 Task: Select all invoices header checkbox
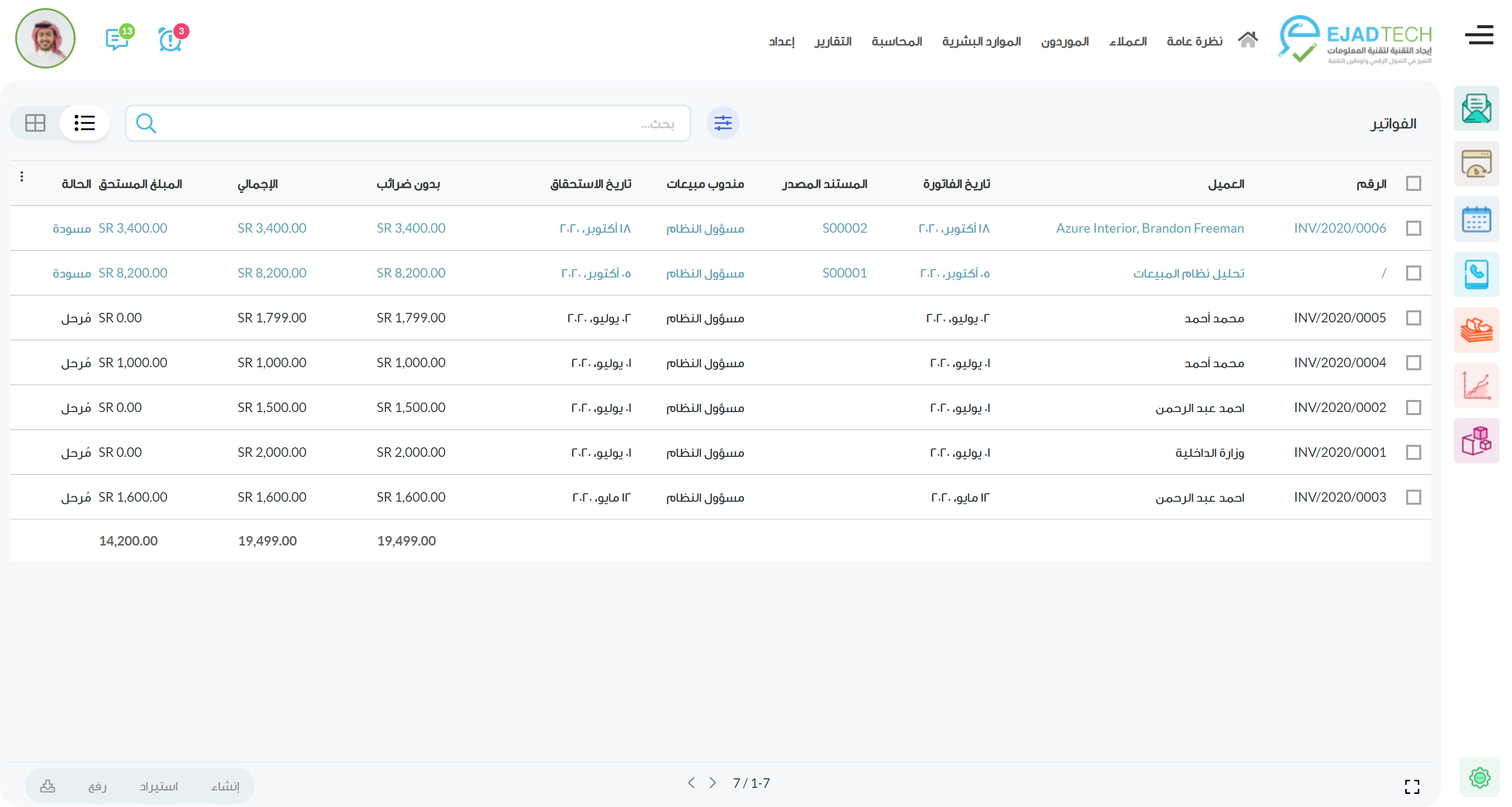point(1413,183)
